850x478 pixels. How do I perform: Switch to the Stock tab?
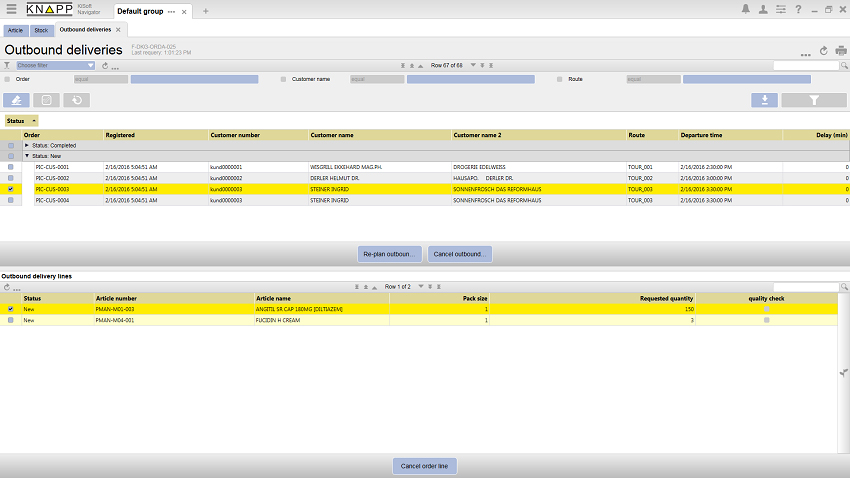[x=41, y=30]
